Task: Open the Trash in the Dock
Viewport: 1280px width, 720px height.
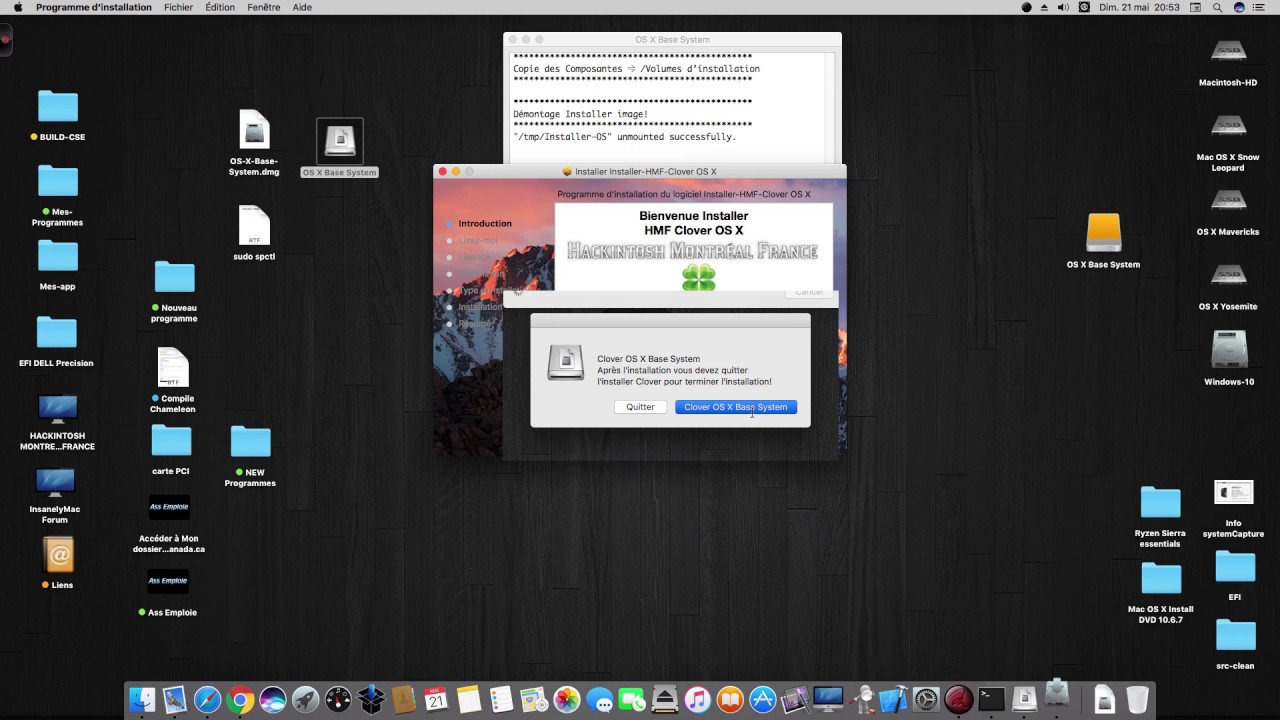Action: (x=1137, y=699)
